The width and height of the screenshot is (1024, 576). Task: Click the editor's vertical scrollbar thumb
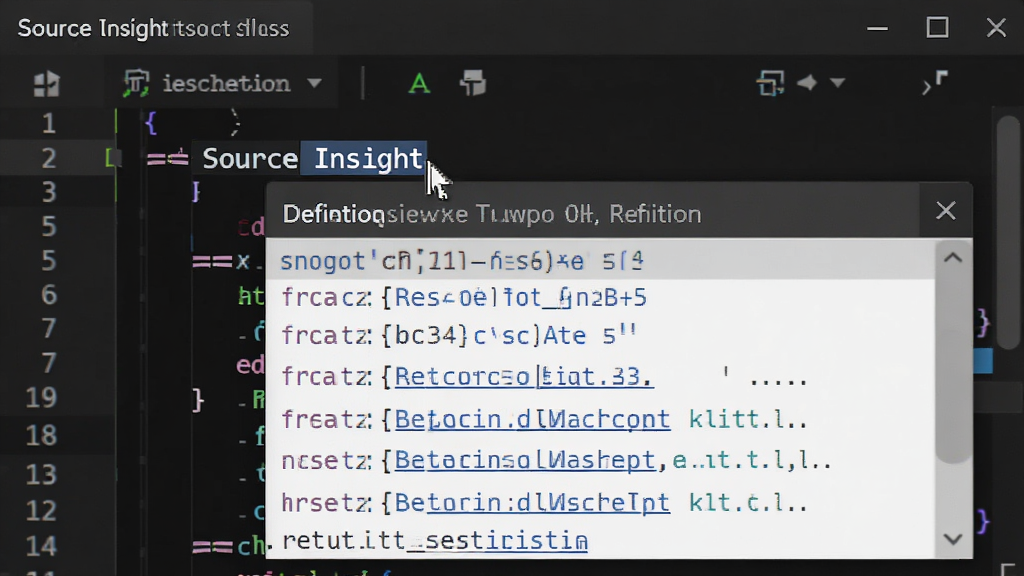point(1009,232)
